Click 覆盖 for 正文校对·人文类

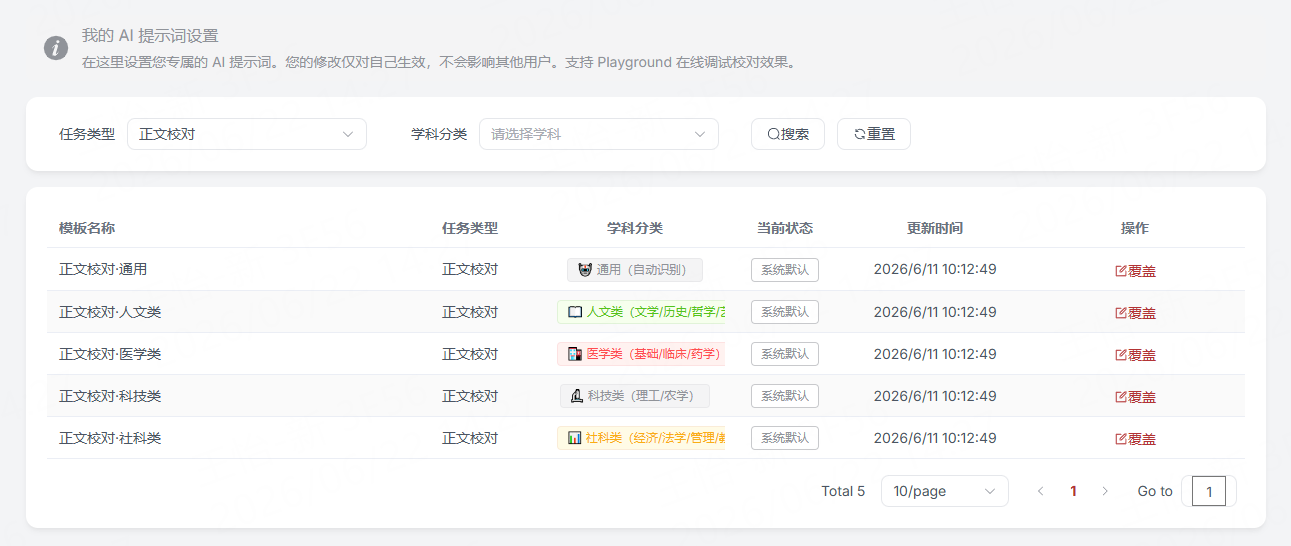coord(1135,313)
